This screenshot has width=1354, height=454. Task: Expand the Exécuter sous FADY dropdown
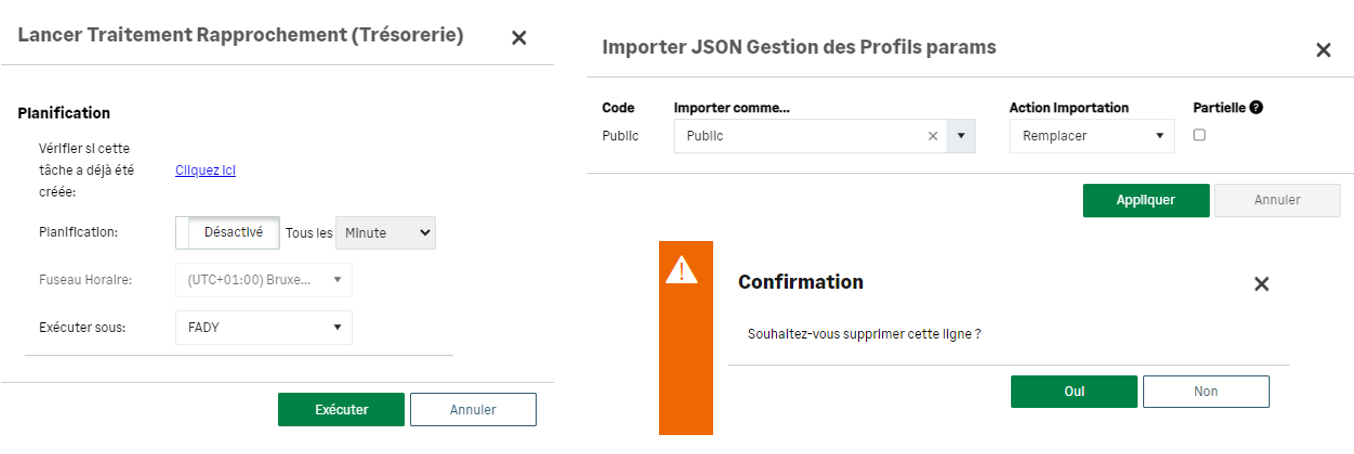[x=263, y=327]
